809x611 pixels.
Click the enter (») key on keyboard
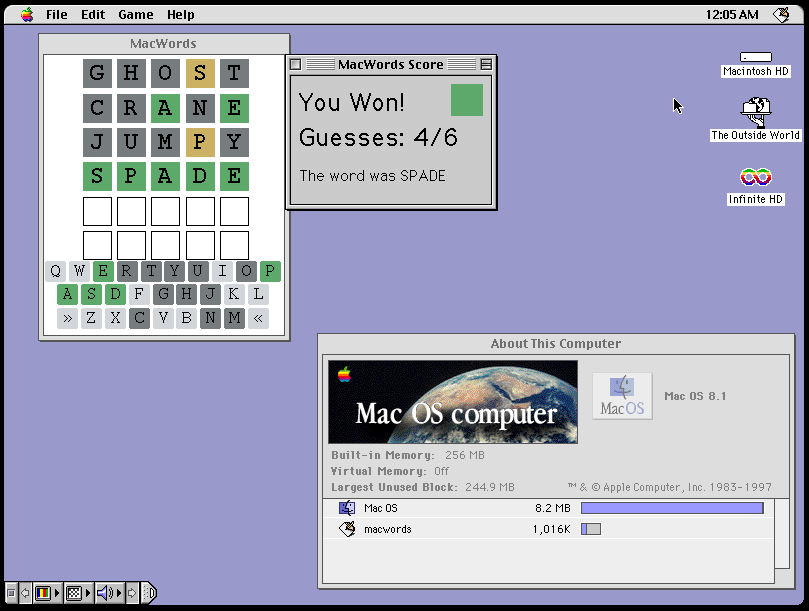tap(68, 318)
